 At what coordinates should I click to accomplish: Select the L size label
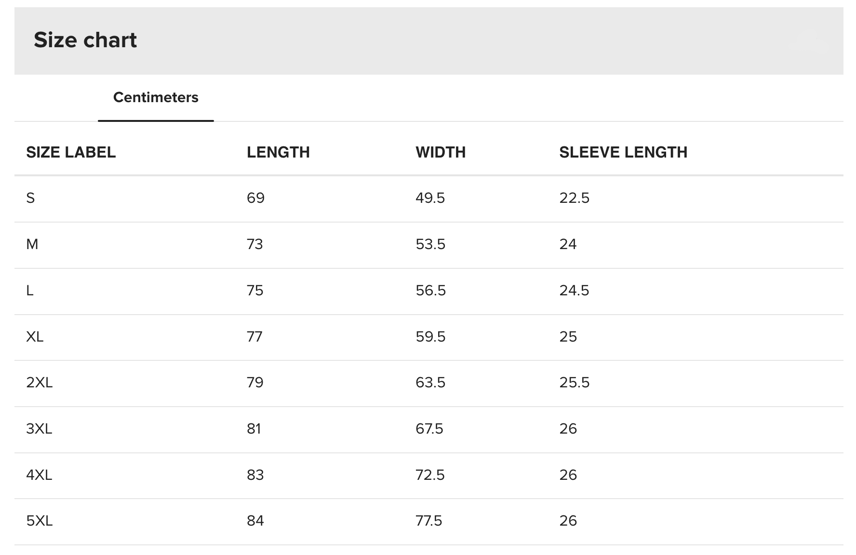29,290
